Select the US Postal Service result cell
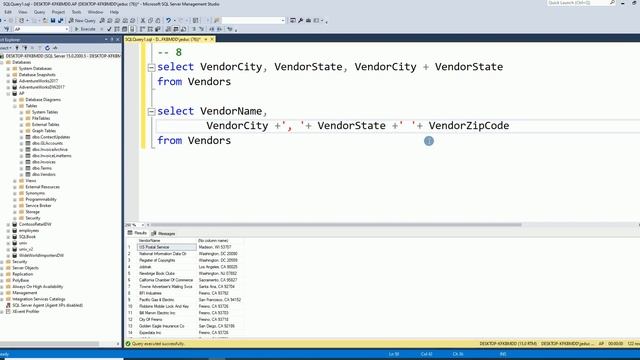640x360 pixels. 167,247
